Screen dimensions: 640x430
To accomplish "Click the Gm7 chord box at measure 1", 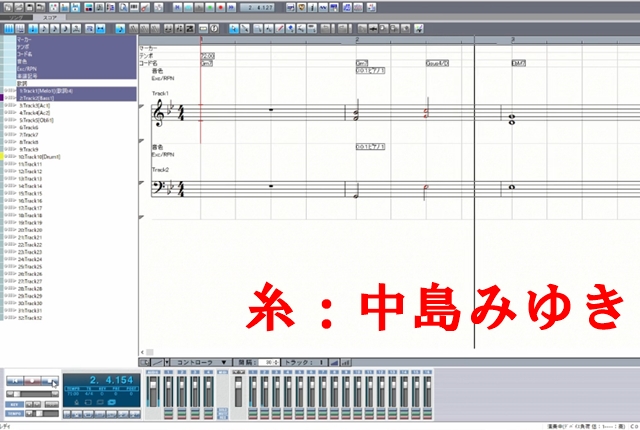I will click(x=207, y=63).
